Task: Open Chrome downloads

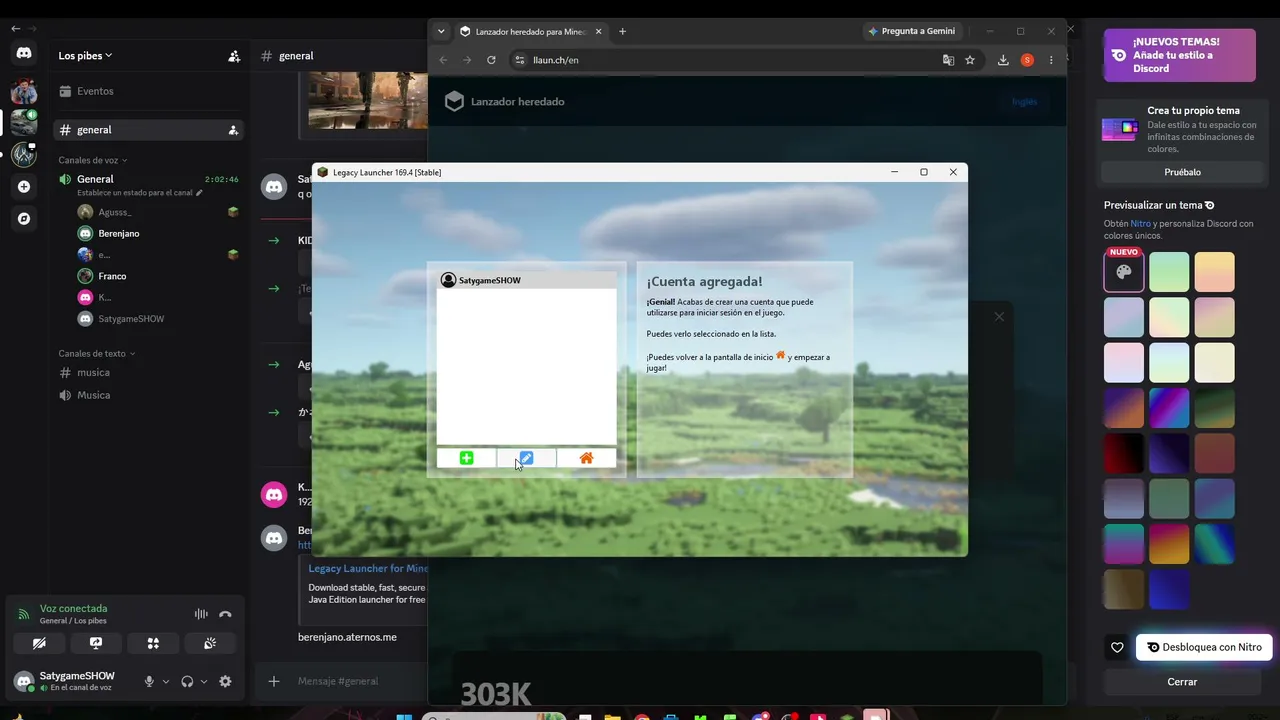Action: 1003,60
